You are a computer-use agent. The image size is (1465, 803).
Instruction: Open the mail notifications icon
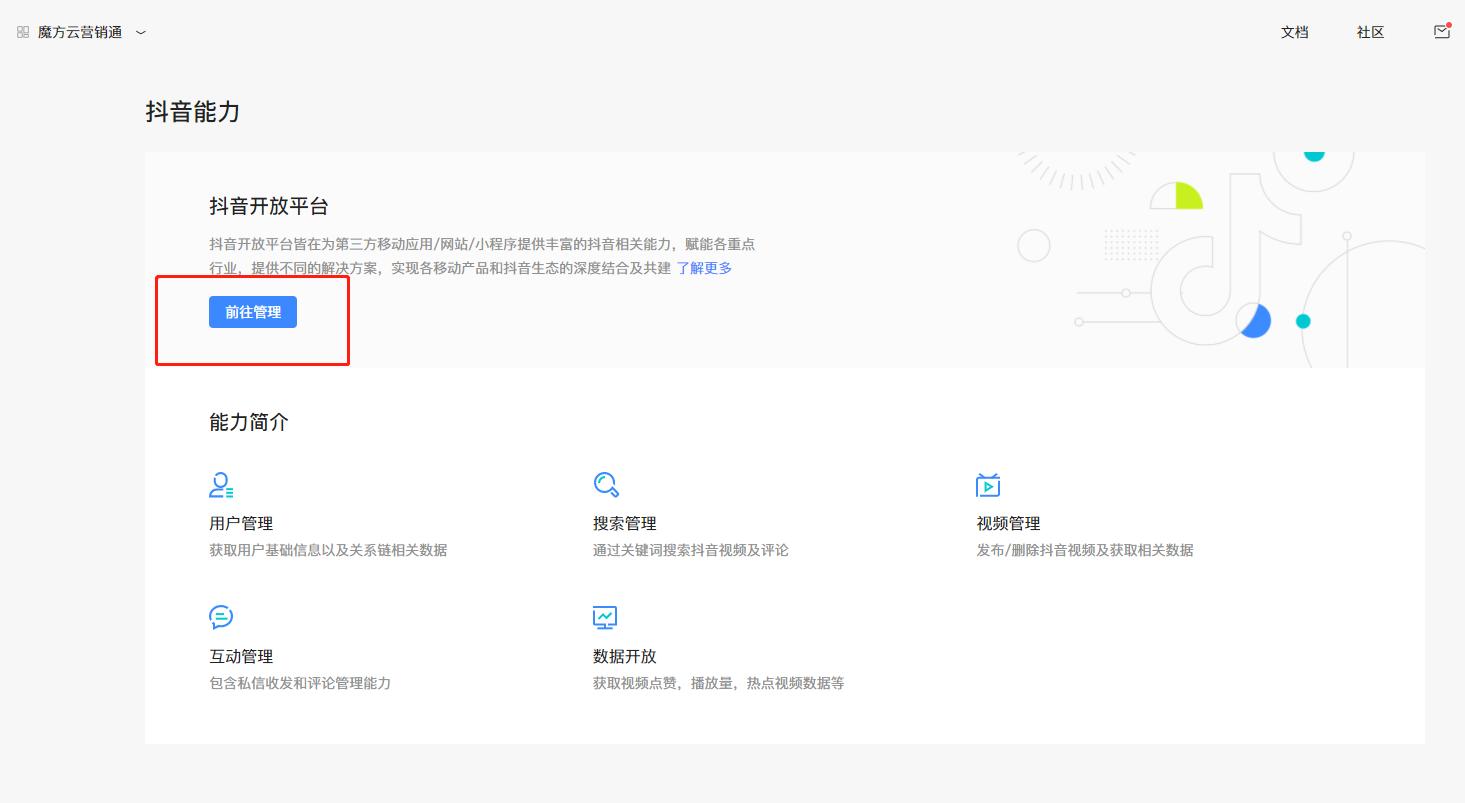1441,32
